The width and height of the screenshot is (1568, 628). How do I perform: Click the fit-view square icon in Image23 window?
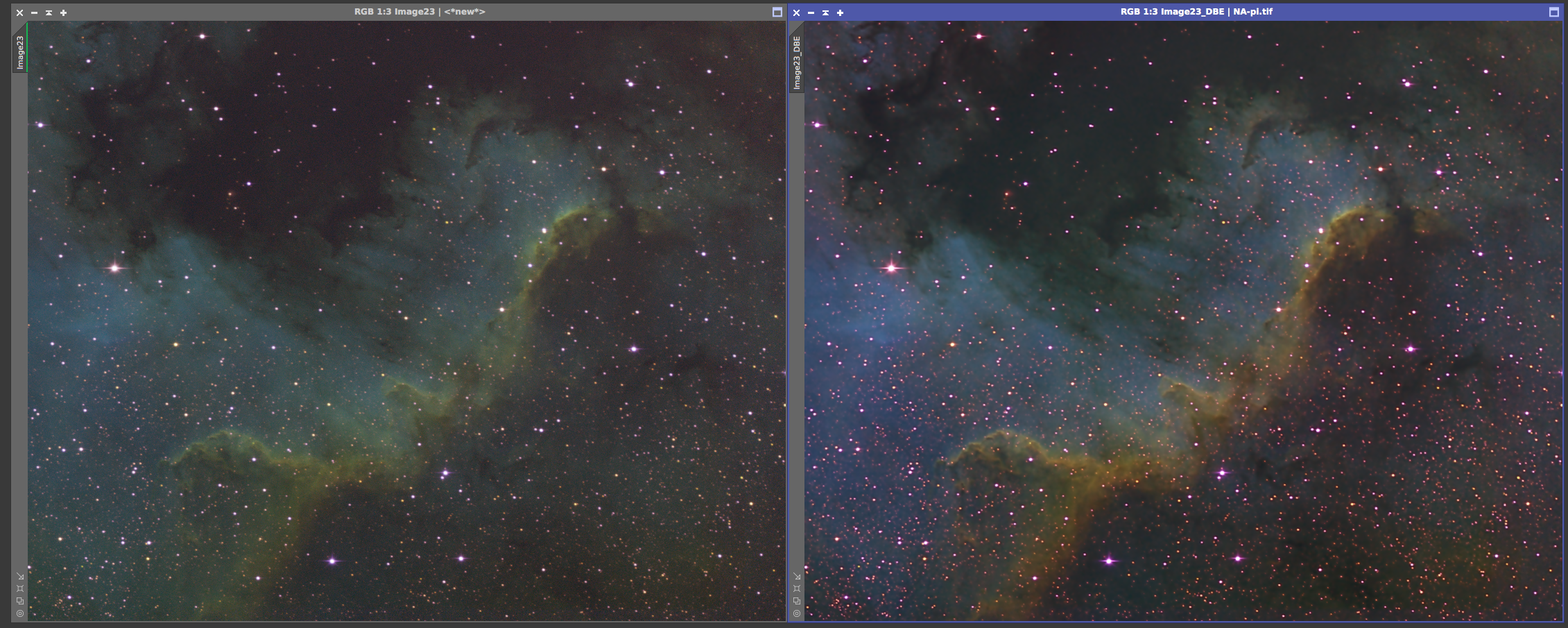20,588
